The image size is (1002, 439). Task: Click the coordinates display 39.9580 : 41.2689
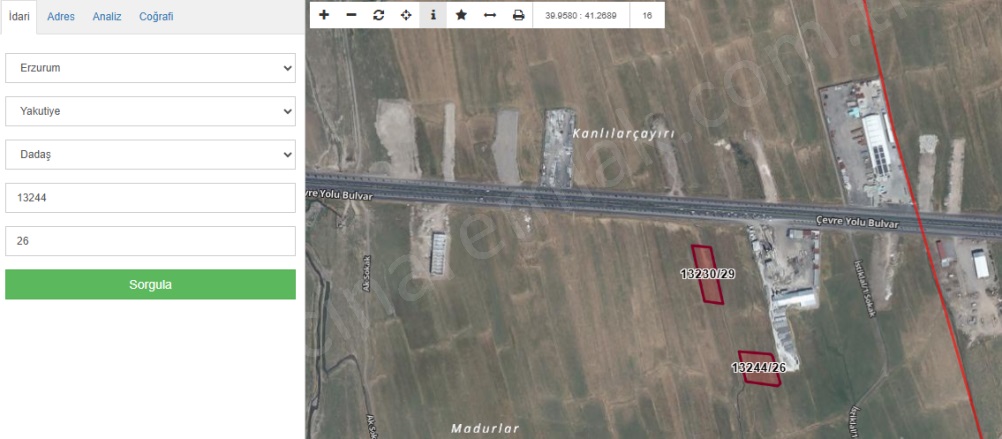581,16
